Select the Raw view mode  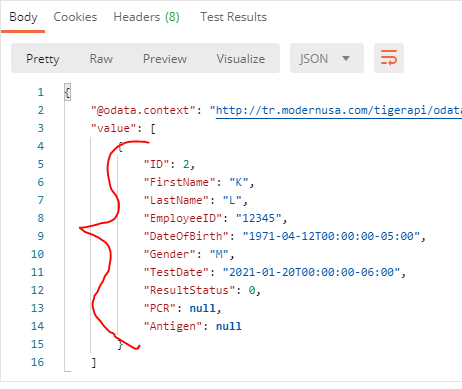101,59
